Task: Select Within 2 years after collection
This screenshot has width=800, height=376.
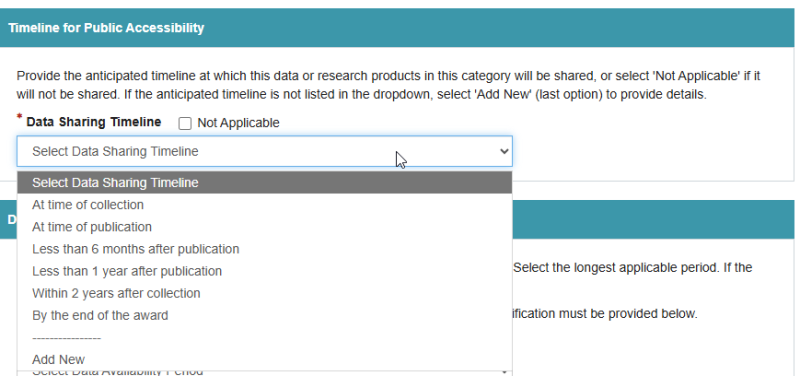Action: coord(264,293)
